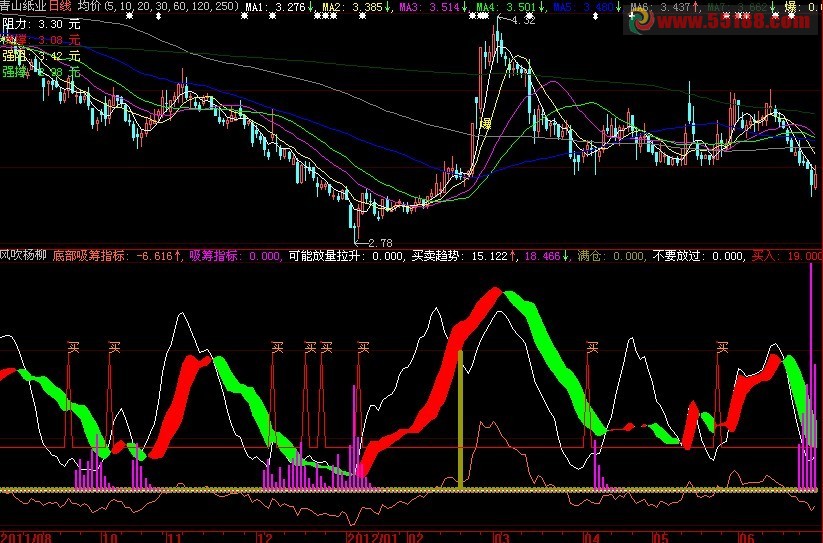Click the 阻力: 3.30 元 resistance label

point(41,24)
